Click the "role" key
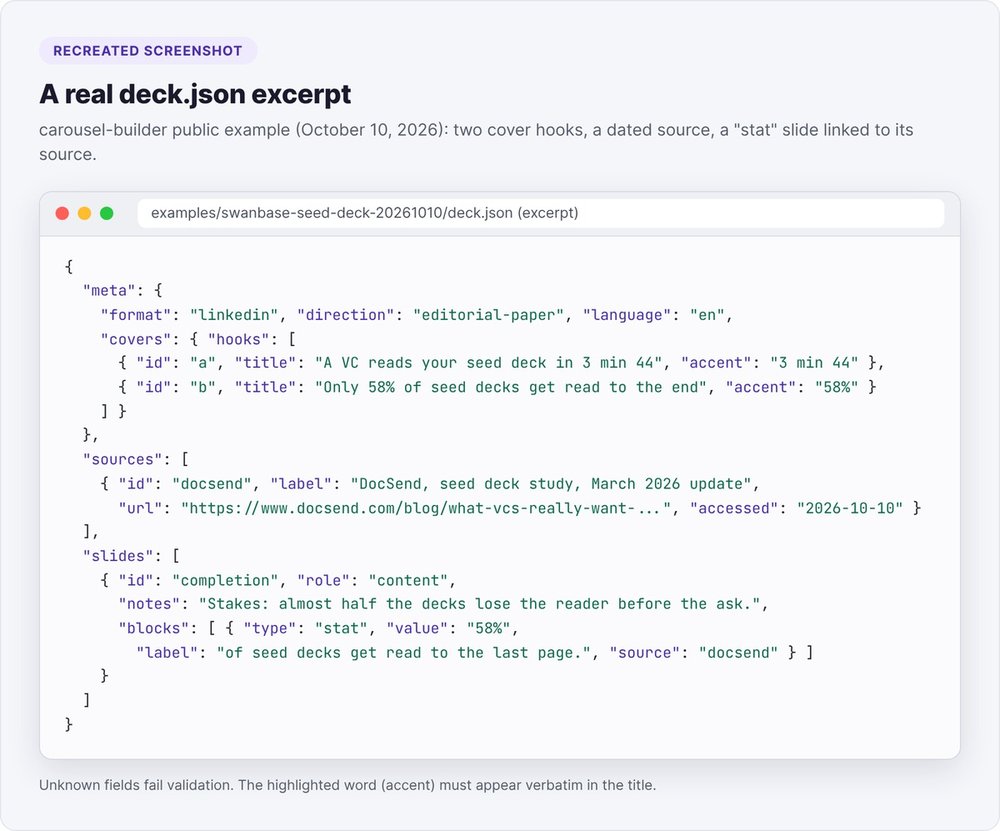Image resolution: width=1000 pixels, height=831 pixels. click(323, 580)
